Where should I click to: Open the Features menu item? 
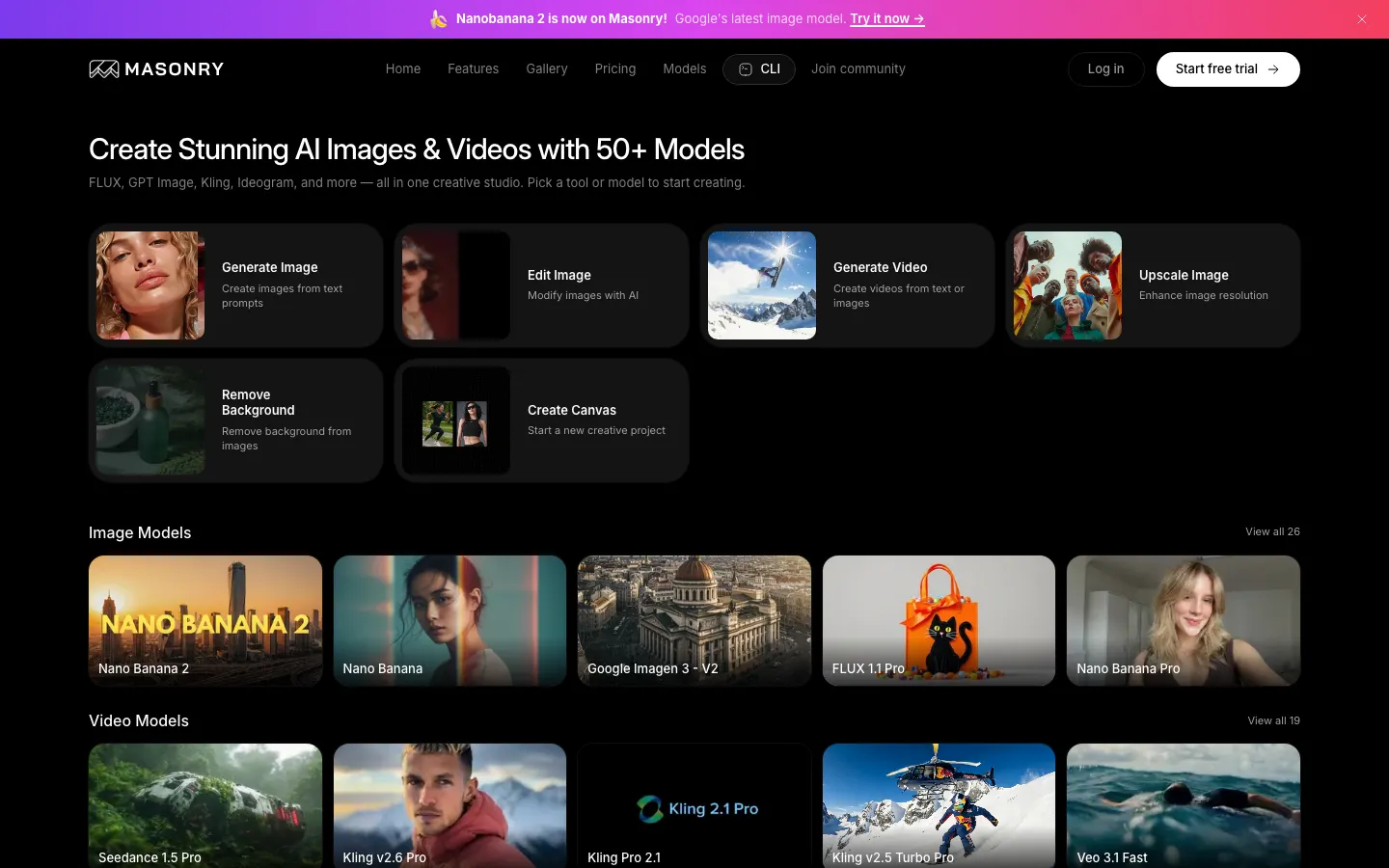(x=473, y=69)
